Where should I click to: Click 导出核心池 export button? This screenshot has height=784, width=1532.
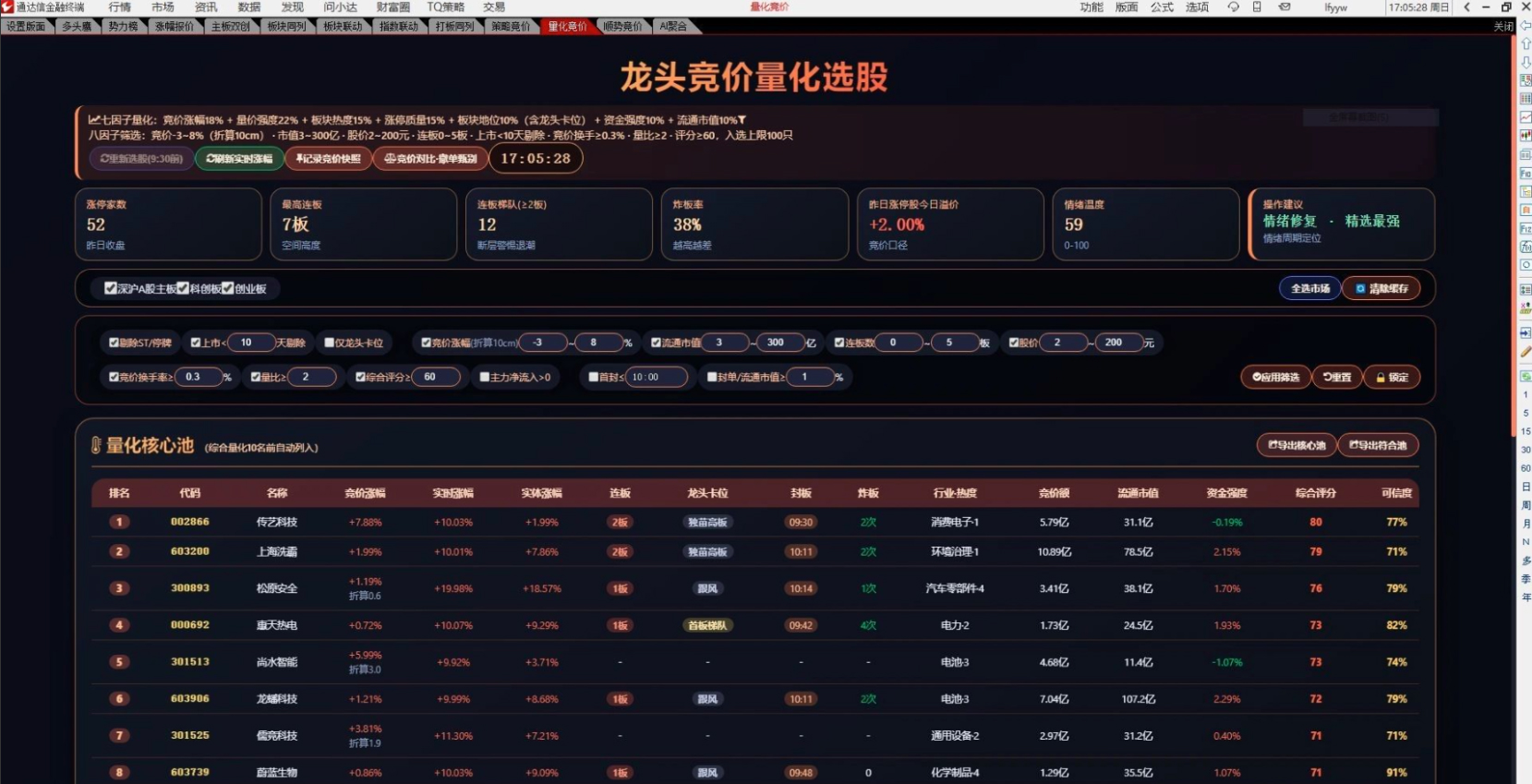(1297, 445)
